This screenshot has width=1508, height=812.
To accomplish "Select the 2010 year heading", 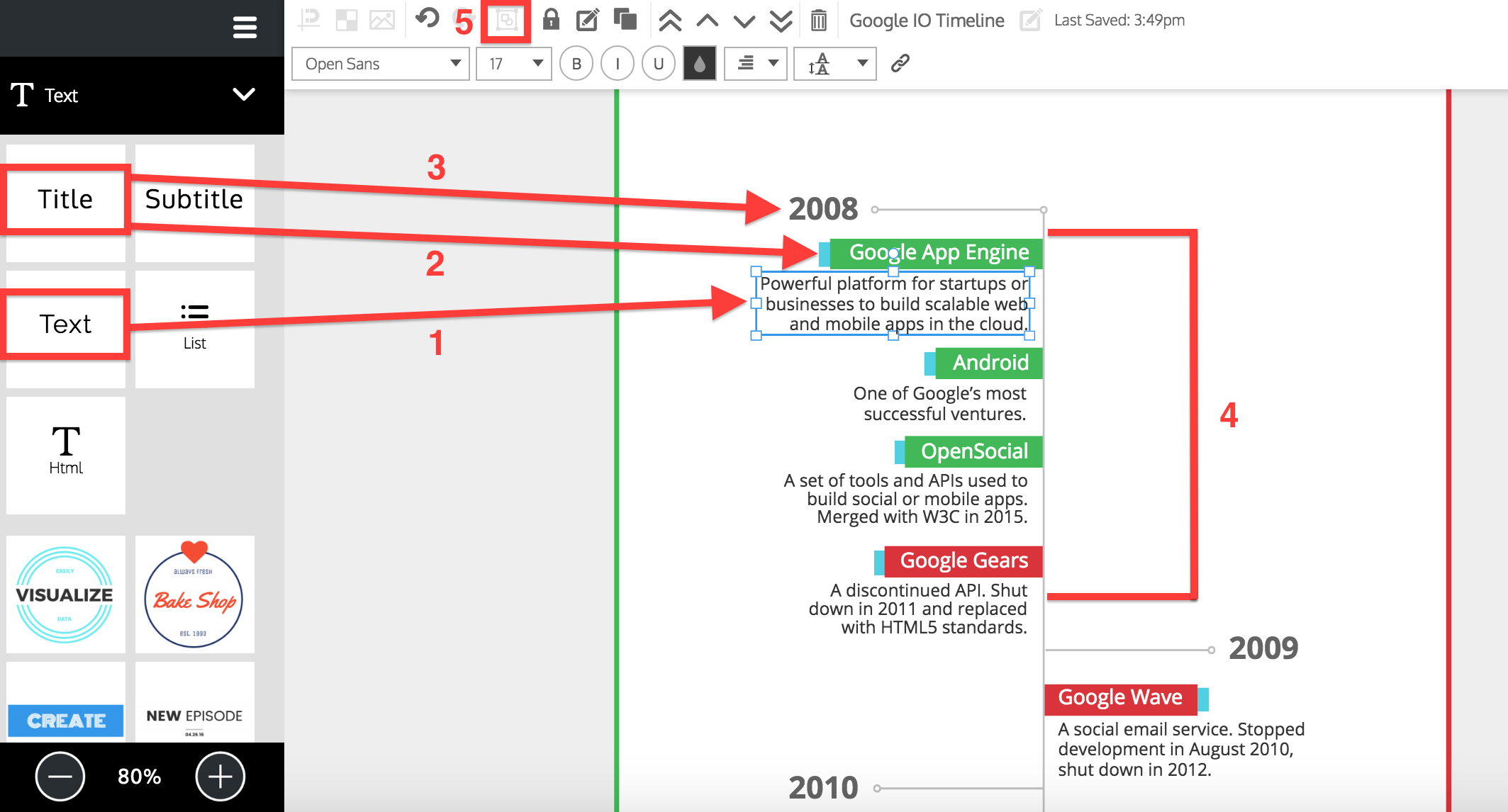I will tap(823, 788).
